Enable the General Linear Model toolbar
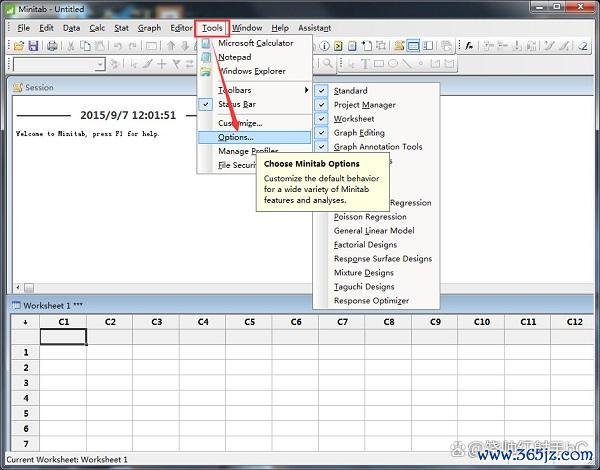This screenshot has height=470, width=600. [374, 231]
